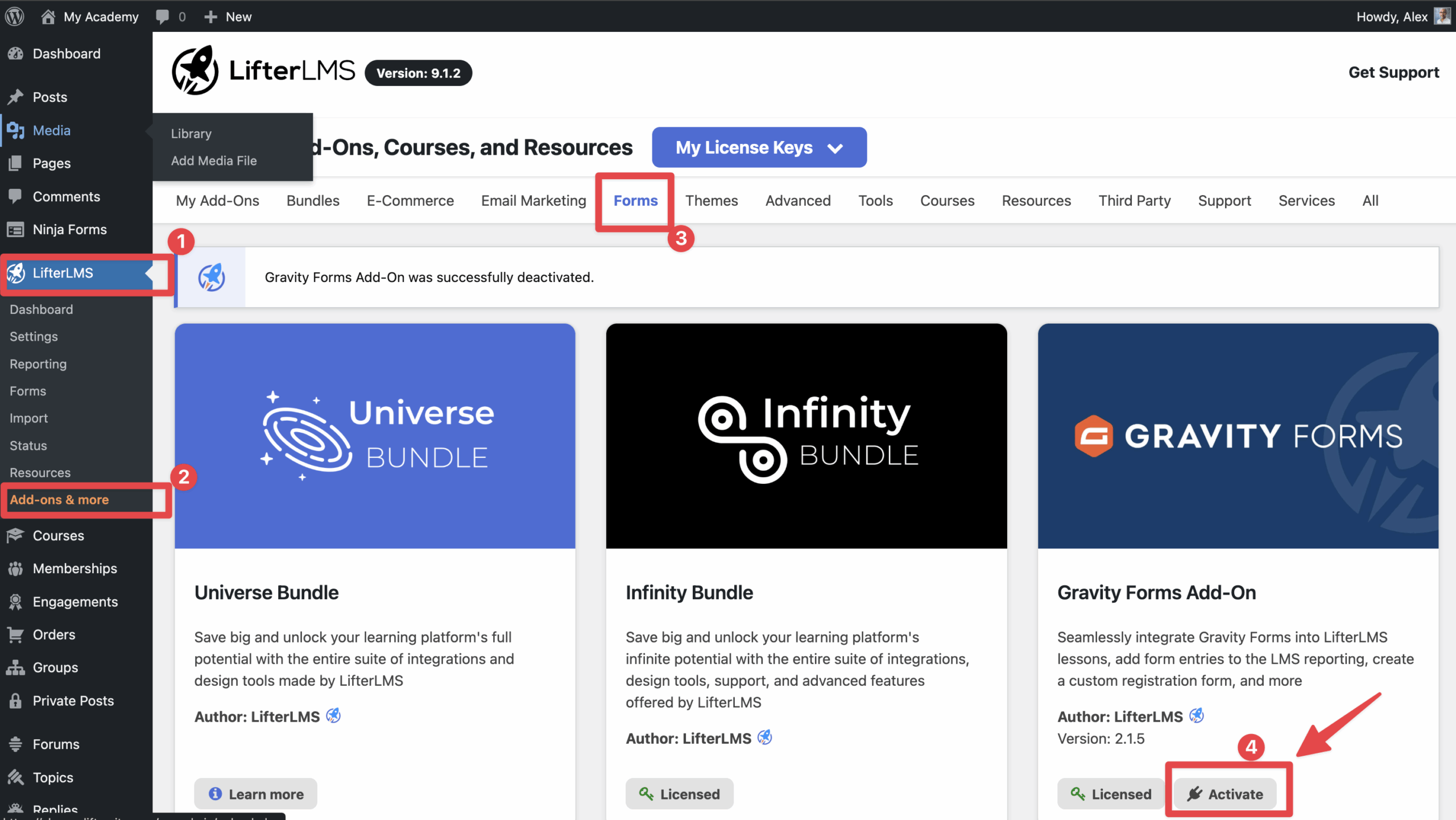Collapse the LifterLMS submenu via its arrow
This screenshot has height=820, width=1456.
[149, 274]
